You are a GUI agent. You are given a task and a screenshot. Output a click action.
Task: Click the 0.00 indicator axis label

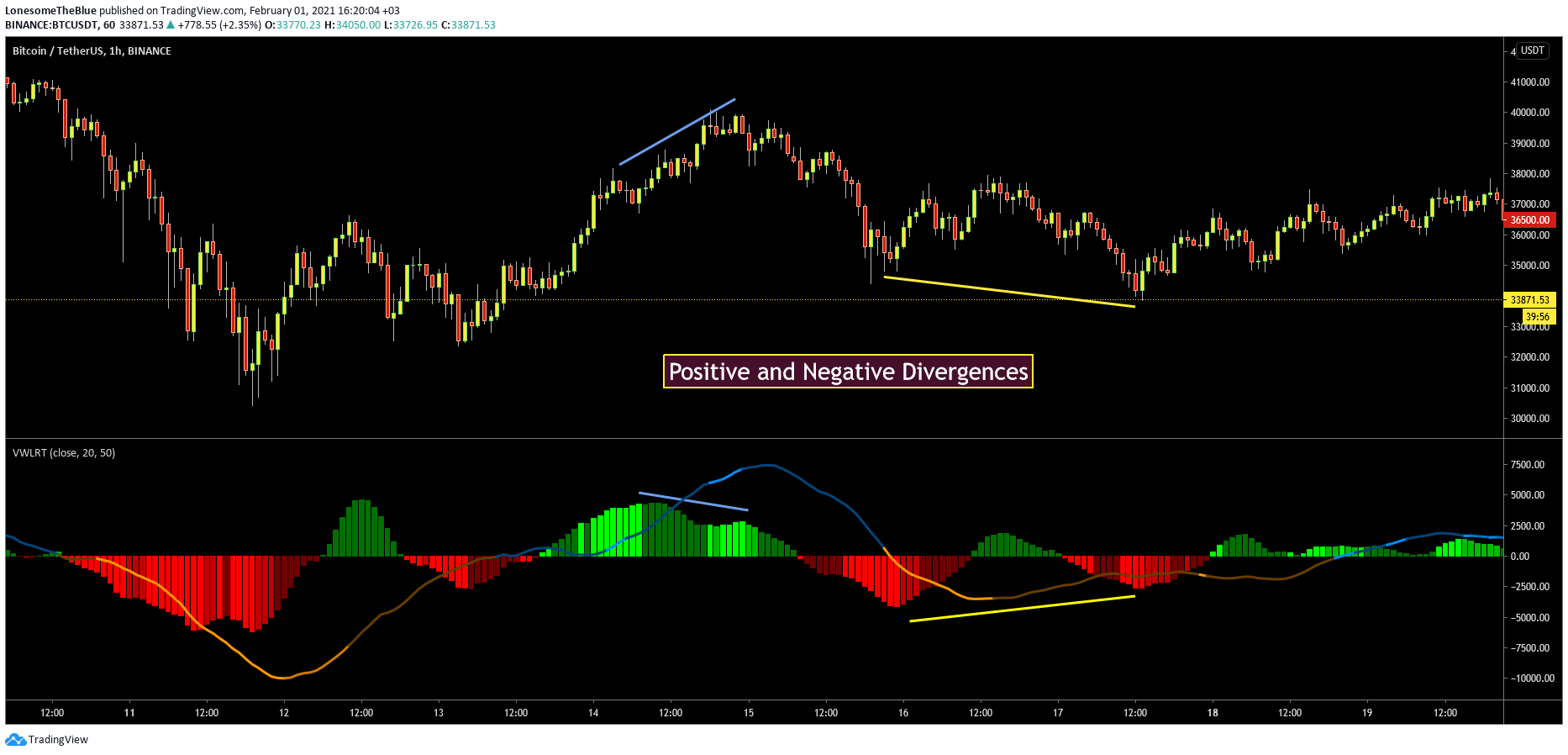tap(1520, 557)
